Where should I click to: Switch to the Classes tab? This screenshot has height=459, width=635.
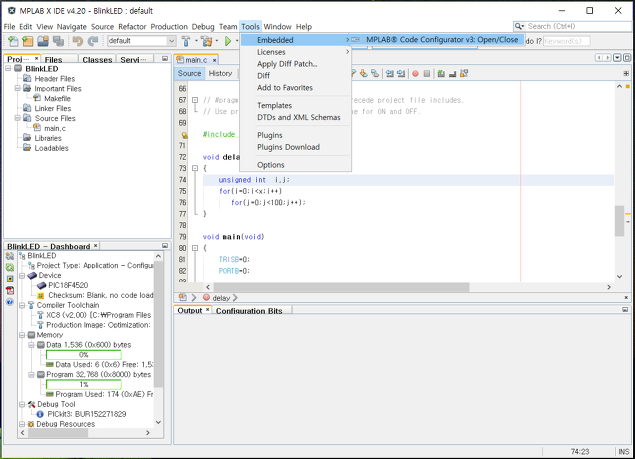(97, 60)
